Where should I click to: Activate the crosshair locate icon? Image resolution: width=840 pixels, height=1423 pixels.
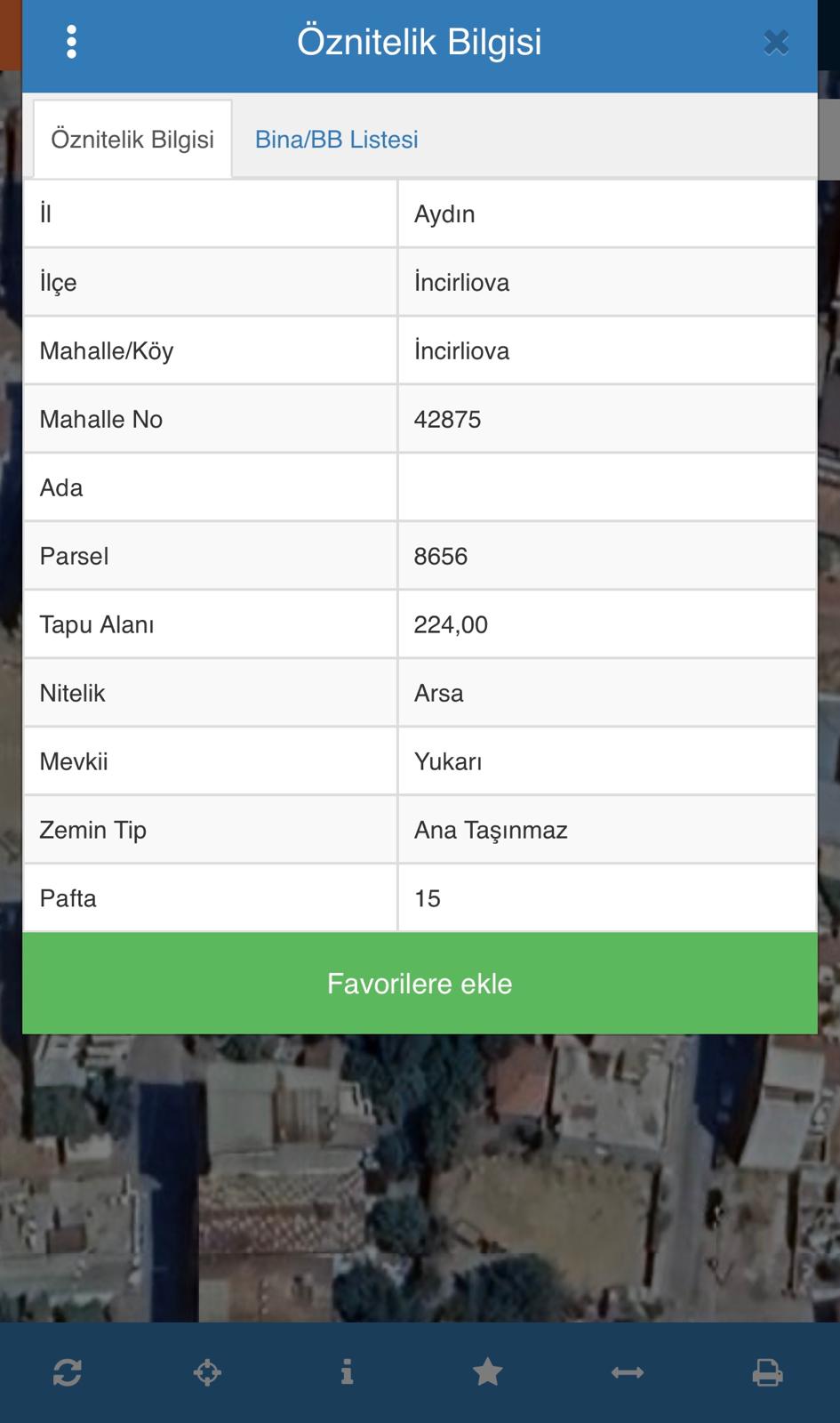coord(207,1372)
